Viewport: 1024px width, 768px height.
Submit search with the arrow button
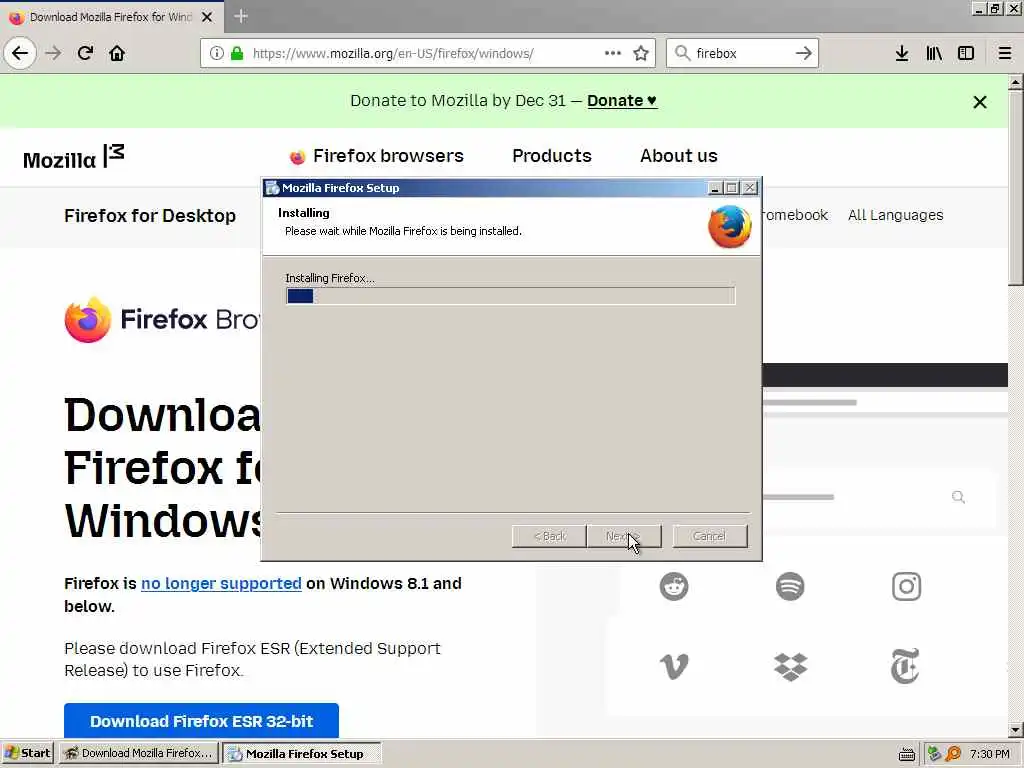tap(804, 53)
